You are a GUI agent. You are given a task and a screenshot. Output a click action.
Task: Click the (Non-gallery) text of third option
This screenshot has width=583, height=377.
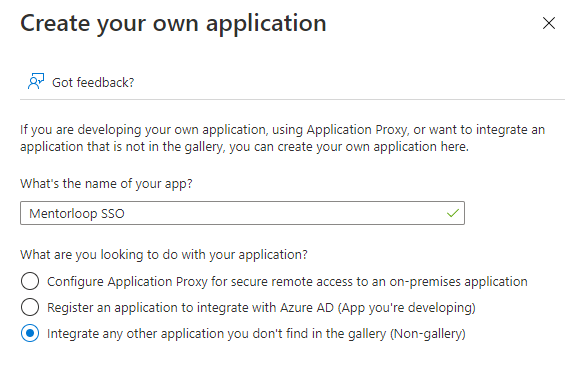pyautogui.click(x=428, y=334)
